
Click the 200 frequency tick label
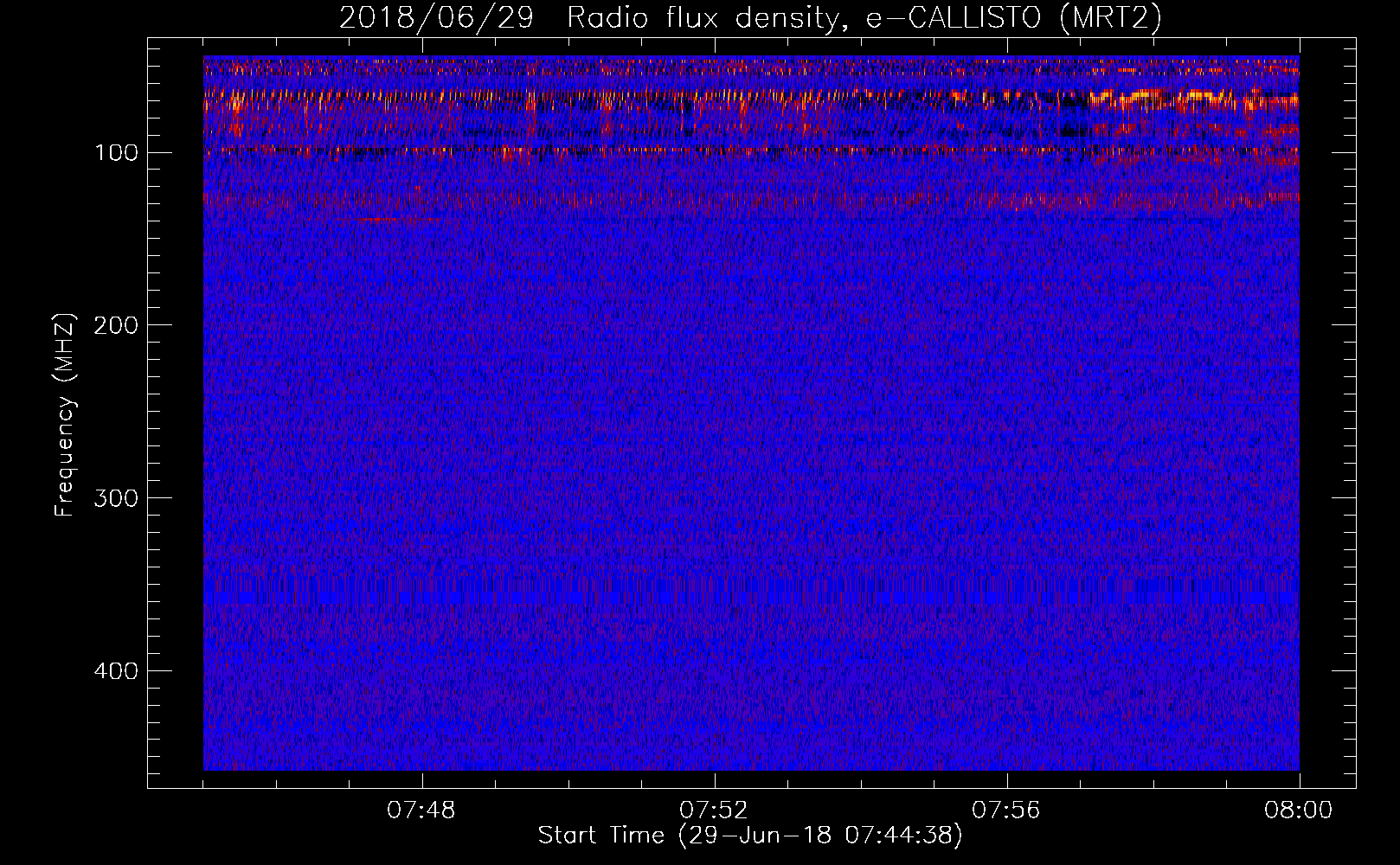coord(115,325)
